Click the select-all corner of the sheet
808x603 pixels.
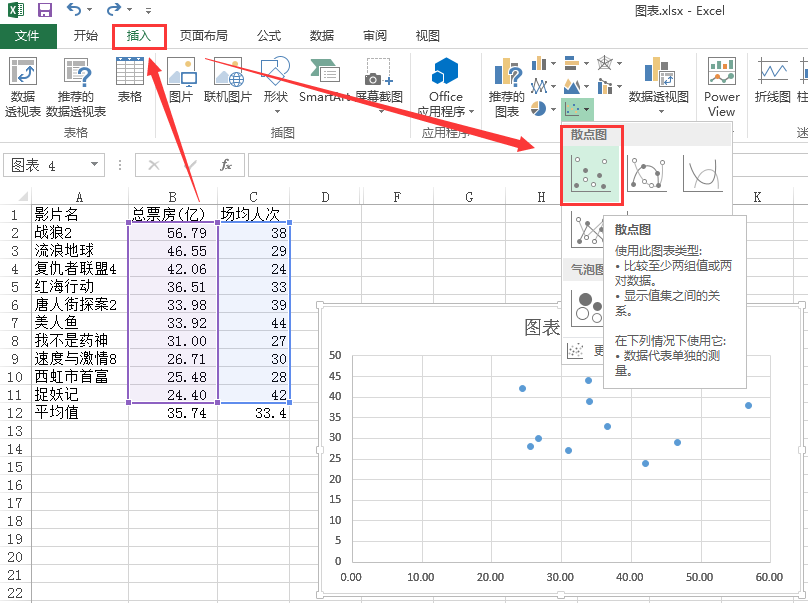tap(22, 196)
